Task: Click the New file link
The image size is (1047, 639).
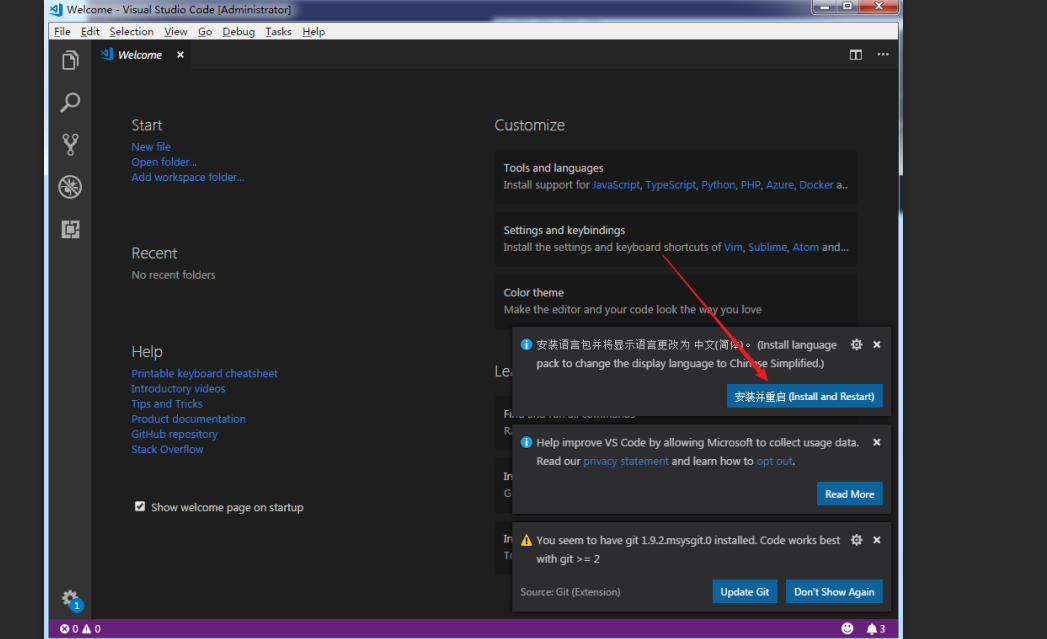Action: click(151, 147)
